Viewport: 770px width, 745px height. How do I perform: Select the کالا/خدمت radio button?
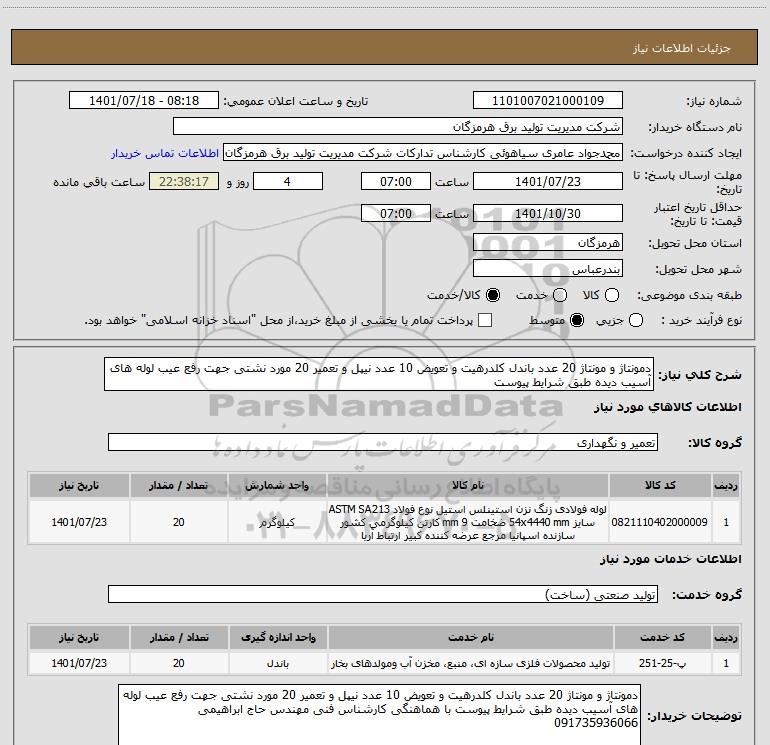tap(493, 295)
